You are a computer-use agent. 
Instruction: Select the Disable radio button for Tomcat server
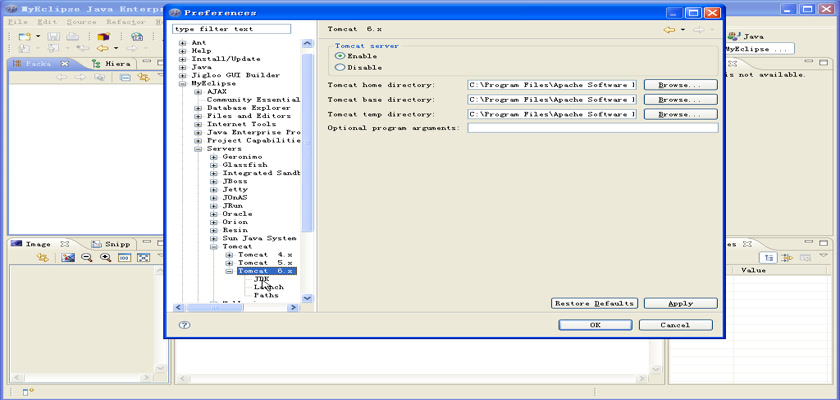tap(340, 67)
